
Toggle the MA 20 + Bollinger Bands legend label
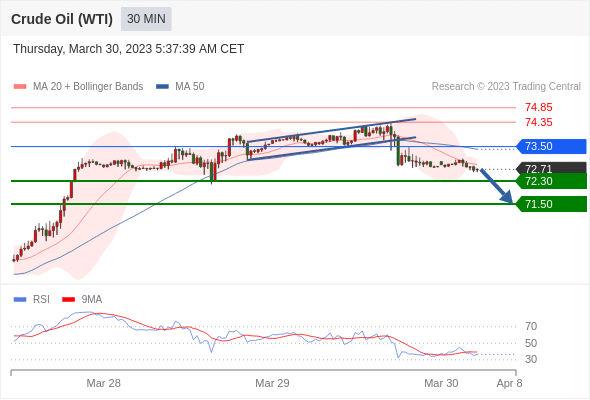click(88, 87)
